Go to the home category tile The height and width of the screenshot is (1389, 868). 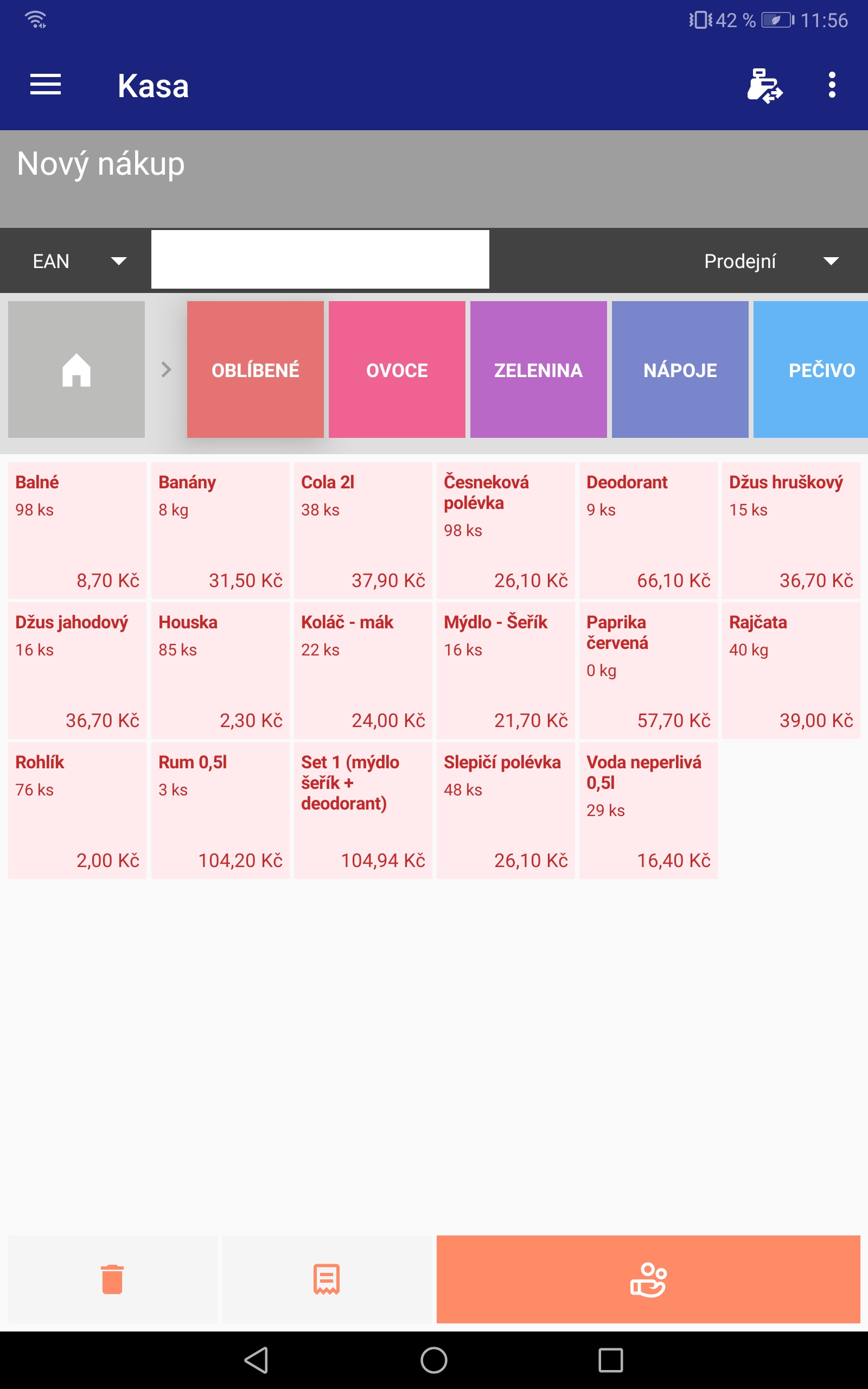[76, 369]
